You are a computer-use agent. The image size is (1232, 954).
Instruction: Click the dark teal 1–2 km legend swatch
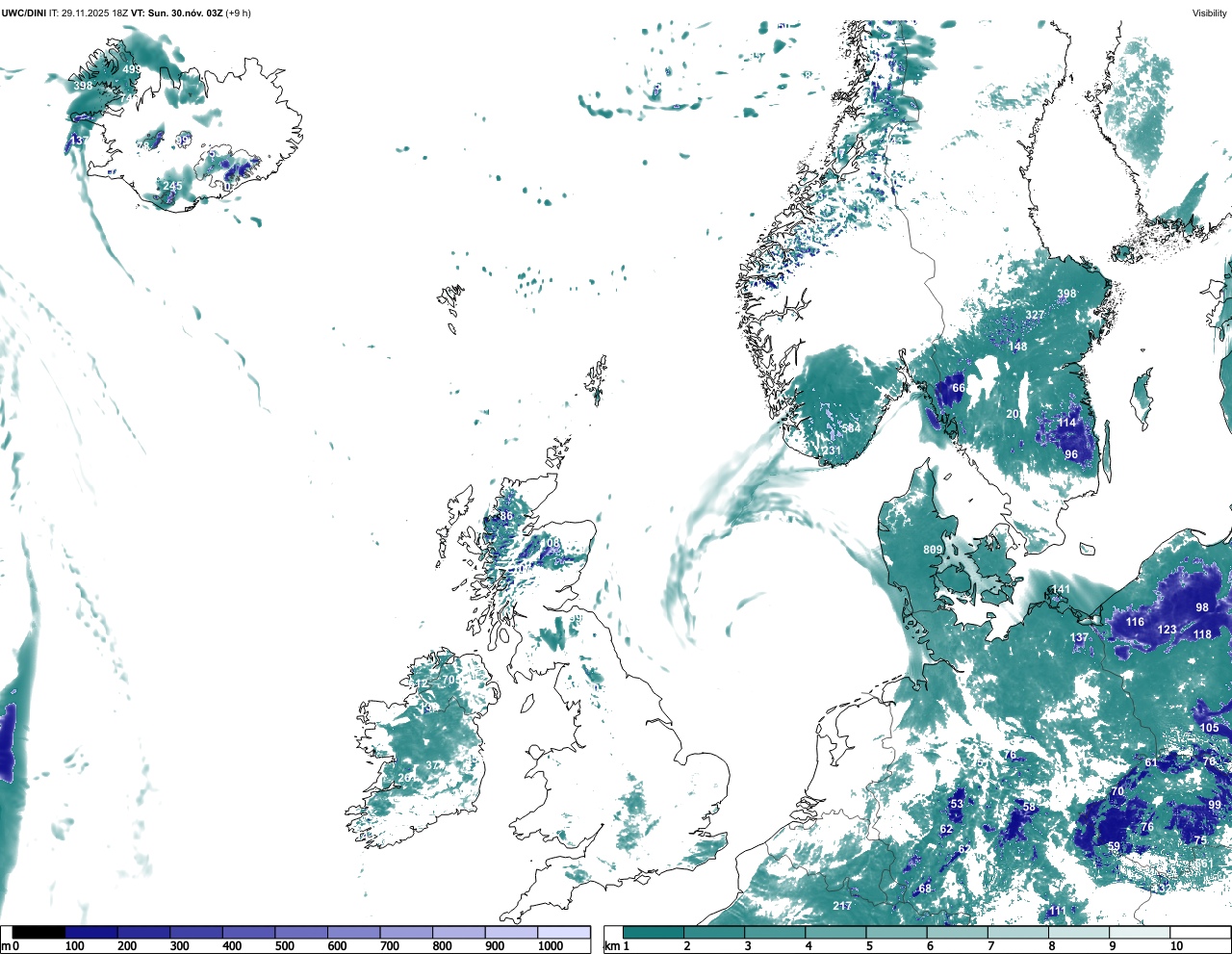(654, 932)
